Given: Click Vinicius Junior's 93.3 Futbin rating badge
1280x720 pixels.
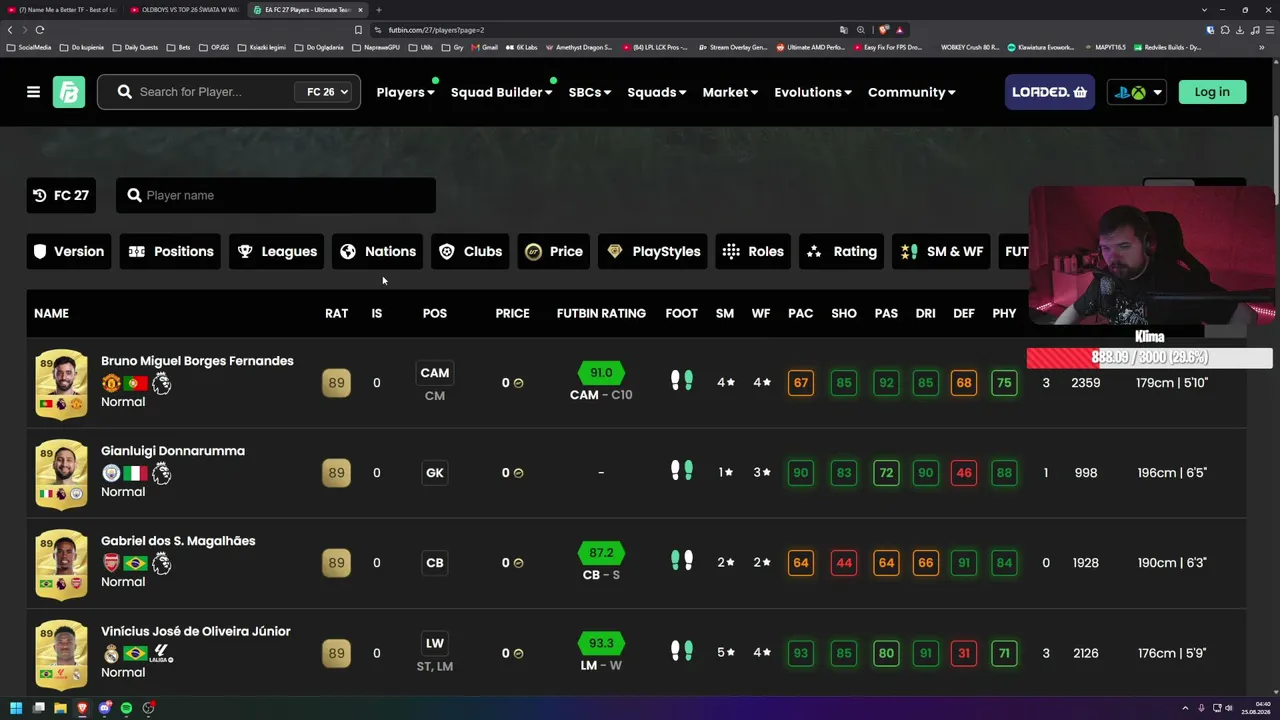Looking at the screenshot, I should [x=601, y=643].
